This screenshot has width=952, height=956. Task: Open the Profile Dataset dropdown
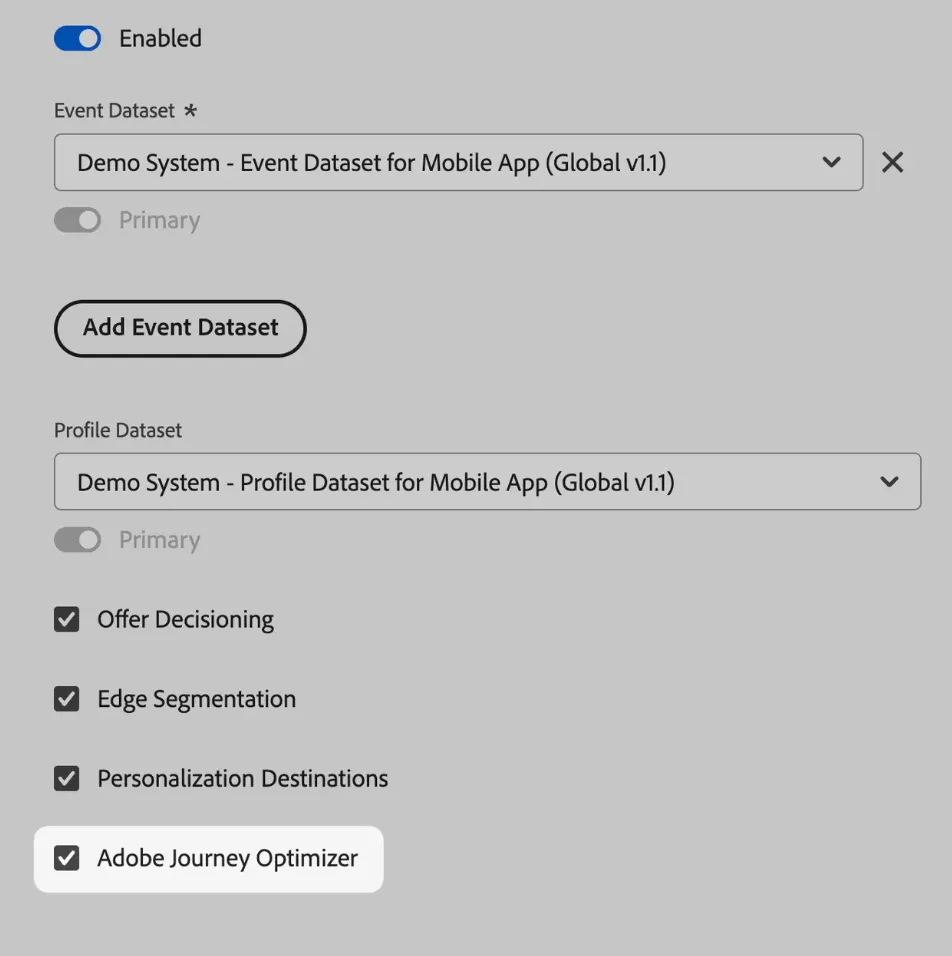487,482
